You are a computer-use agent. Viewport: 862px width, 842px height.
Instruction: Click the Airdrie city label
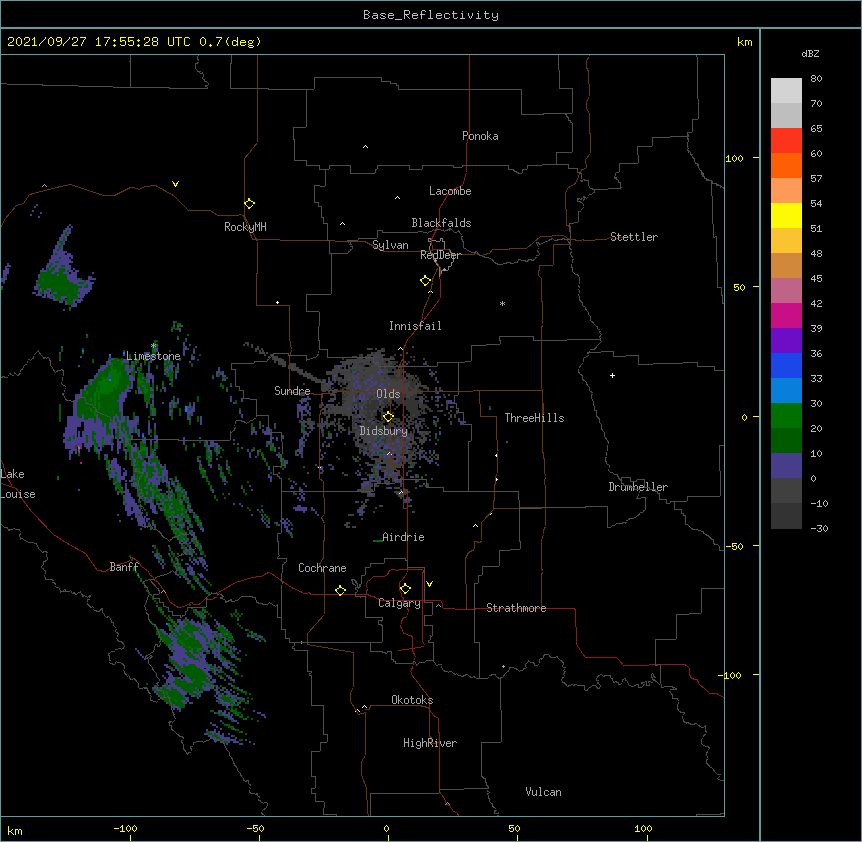pos(404,537)
